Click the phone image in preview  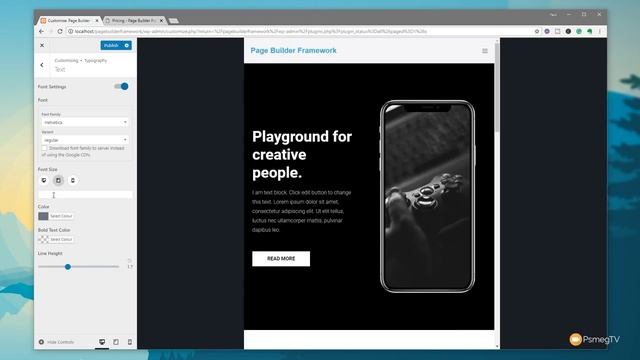pos(427,196)
